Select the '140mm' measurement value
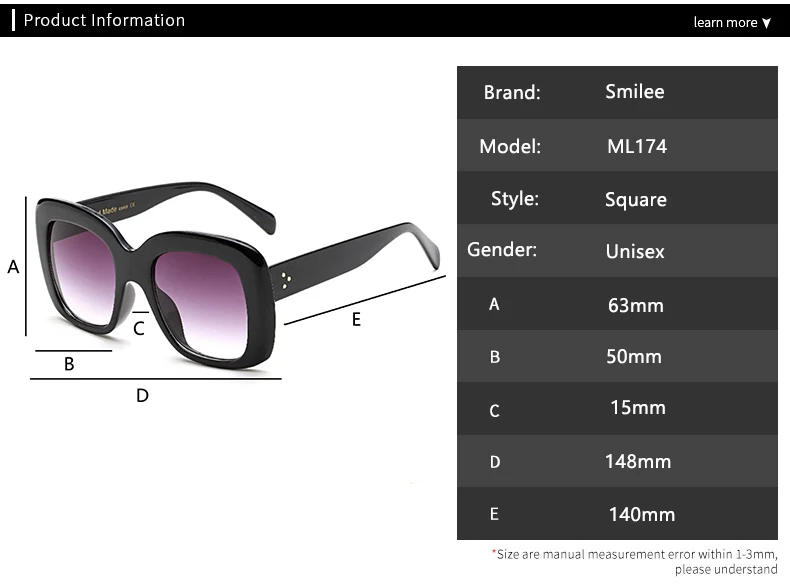 pyautogui.click(x=642, y=514)
